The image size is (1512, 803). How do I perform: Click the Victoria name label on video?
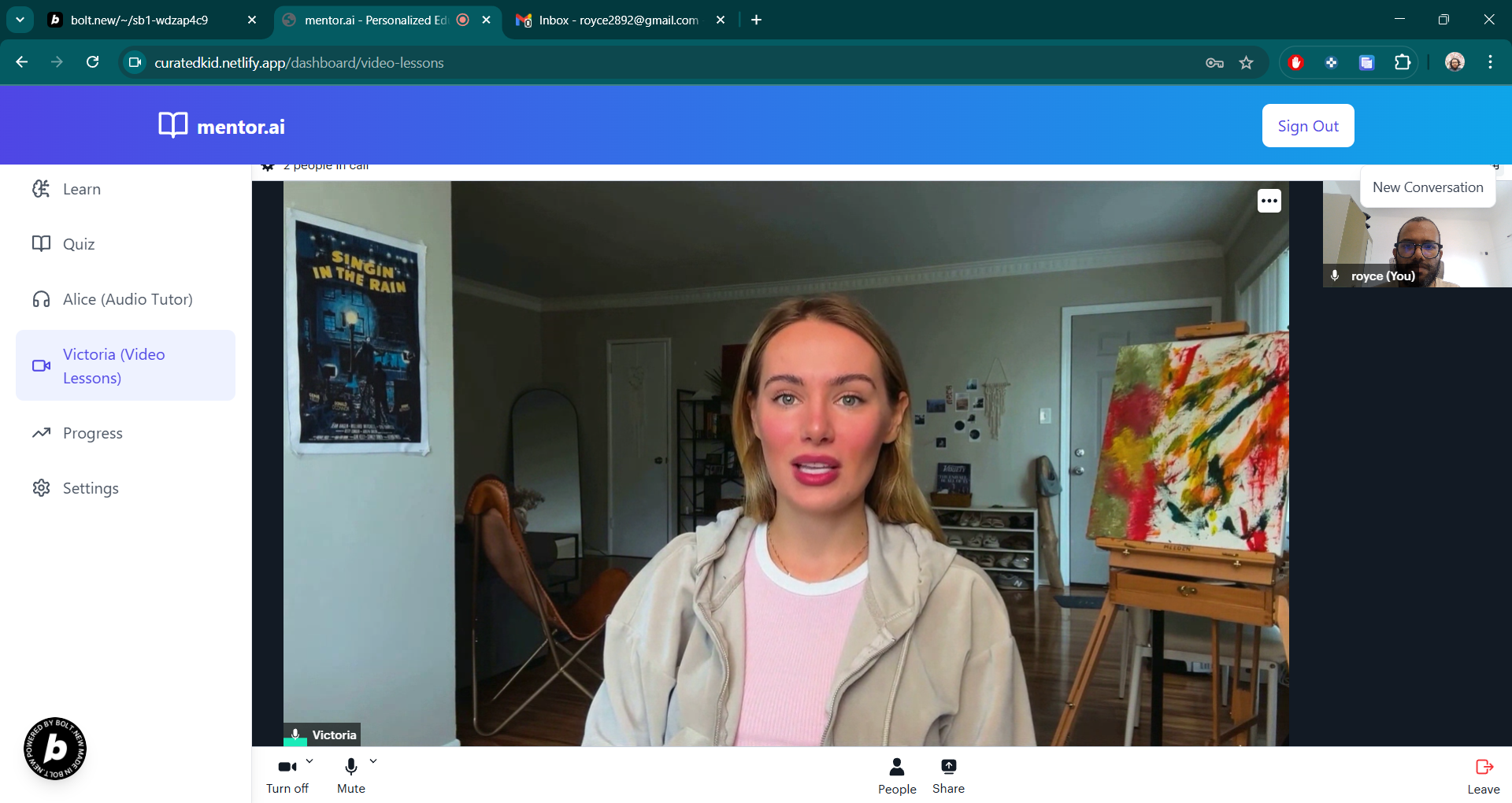pyautogui.click(x=334, y=735)
